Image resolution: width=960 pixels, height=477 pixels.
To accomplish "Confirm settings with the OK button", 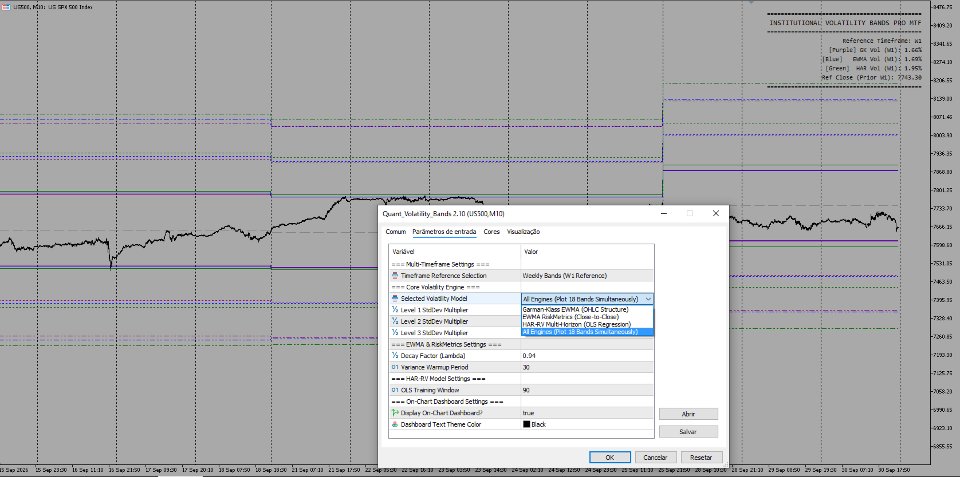I will 610,457.
